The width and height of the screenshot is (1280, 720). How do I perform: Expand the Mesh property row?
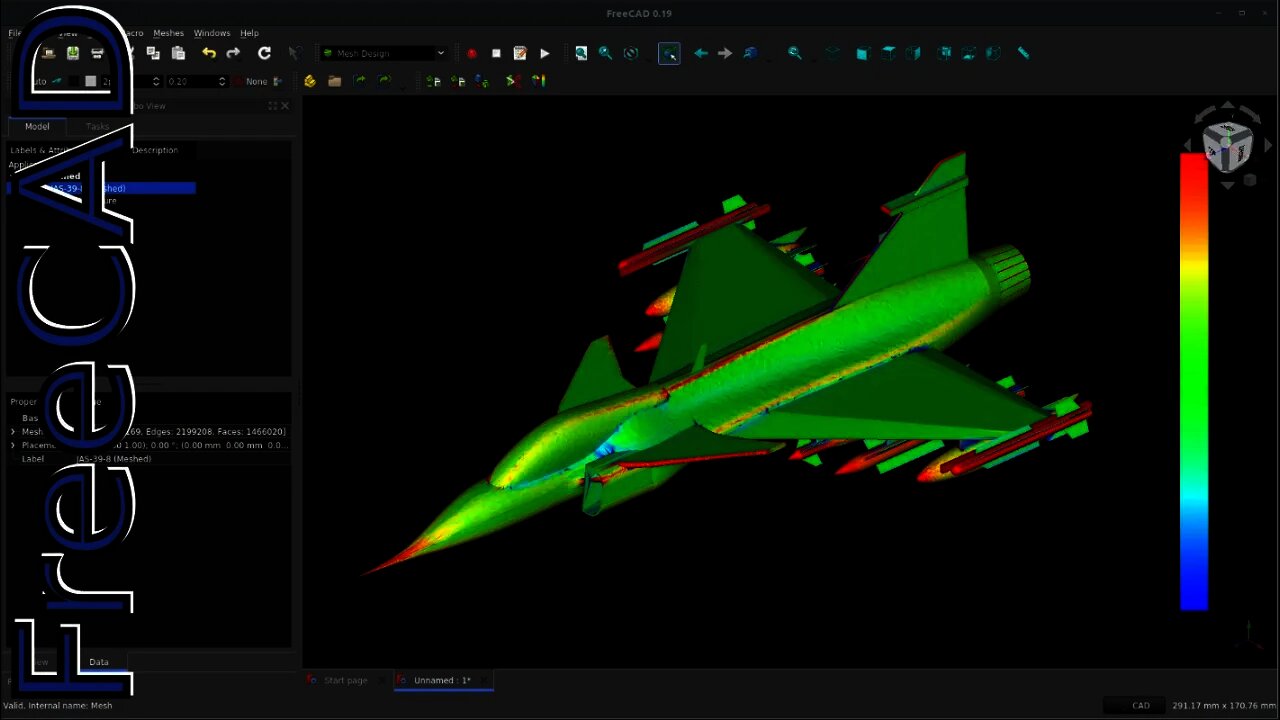tap(13, 432)
